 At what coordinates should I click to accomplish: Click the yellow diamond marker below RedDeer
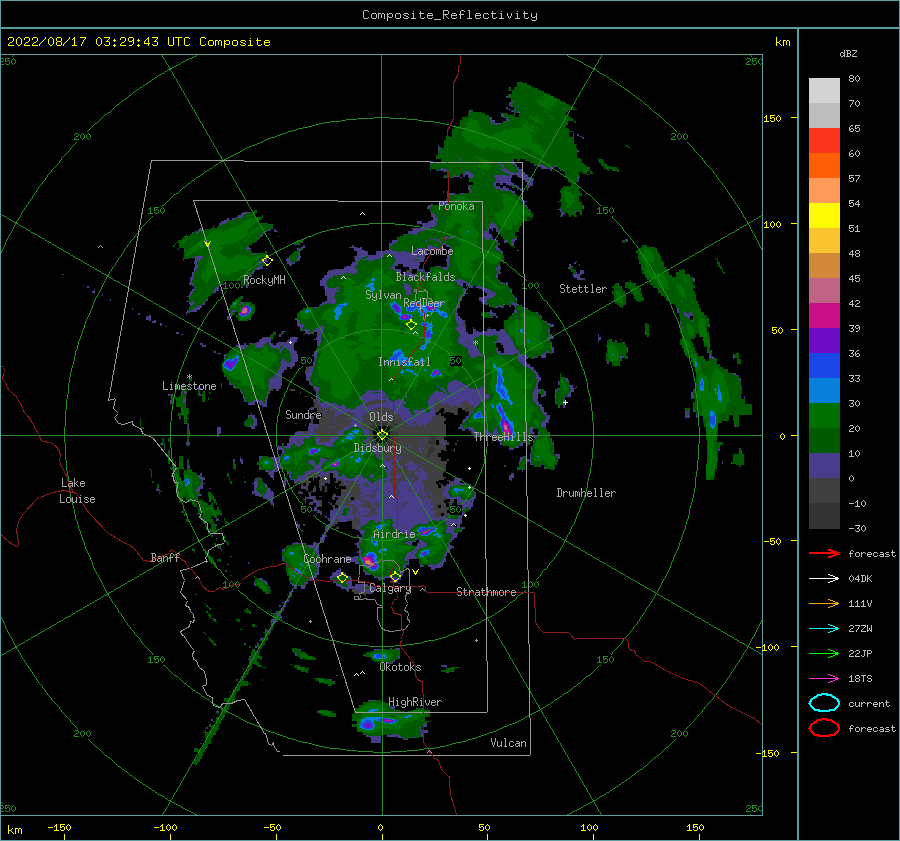pos(411,325)
